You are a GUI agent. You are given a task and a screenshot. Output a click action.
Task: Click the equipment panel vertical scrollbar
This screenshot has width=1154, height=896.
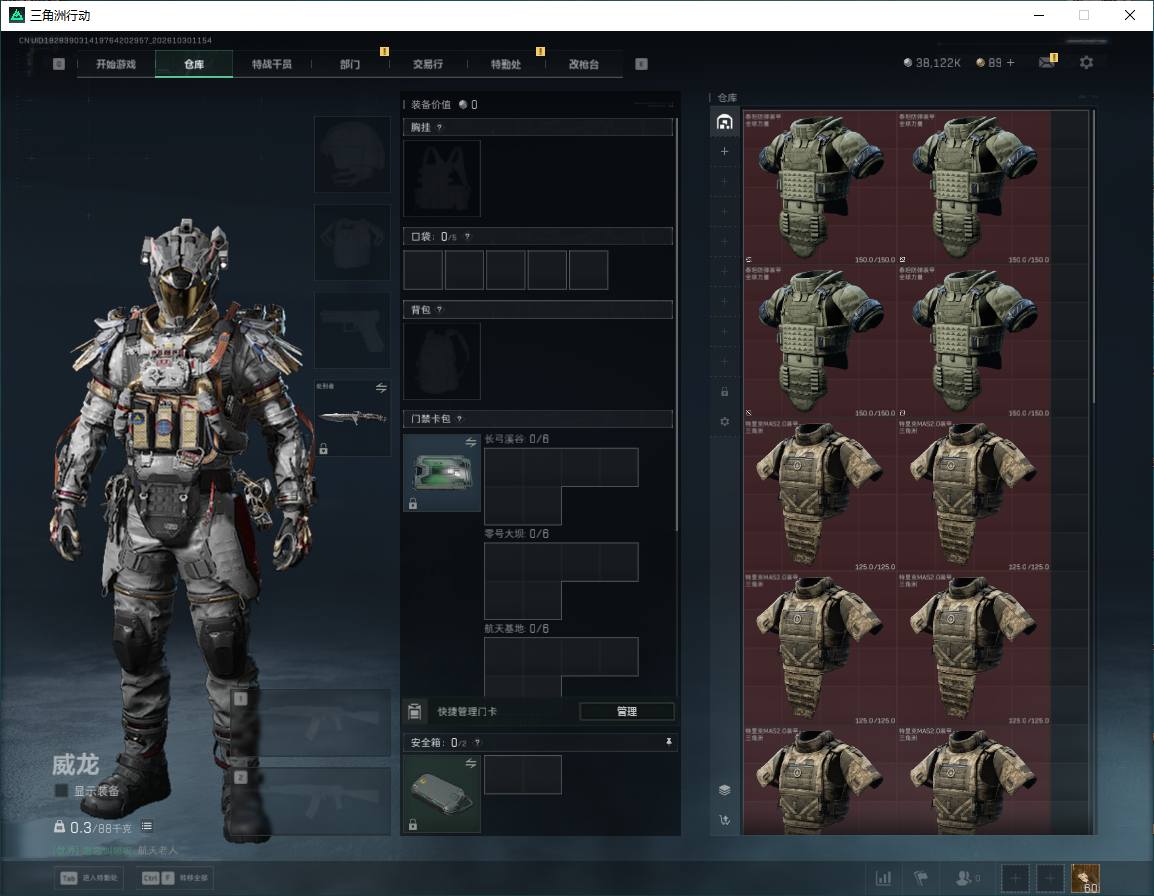[676, 324]
